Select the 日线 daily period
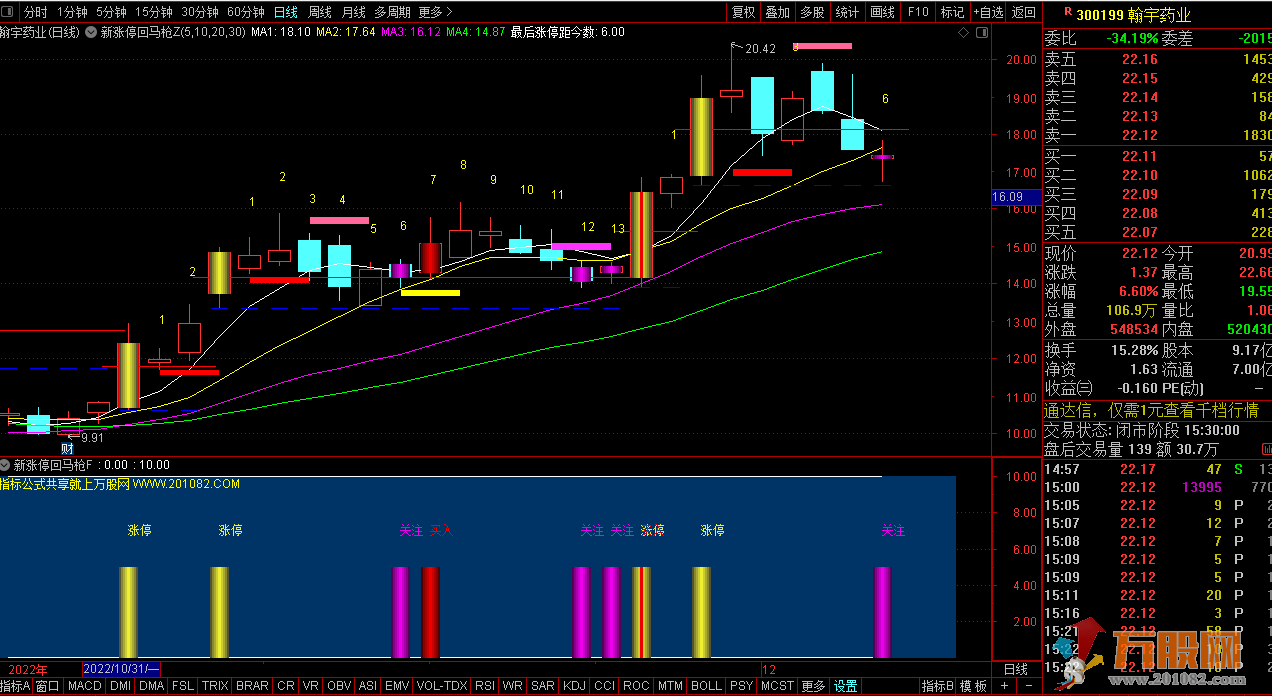Screen dimensions: 1272x696 pos(286,12)
